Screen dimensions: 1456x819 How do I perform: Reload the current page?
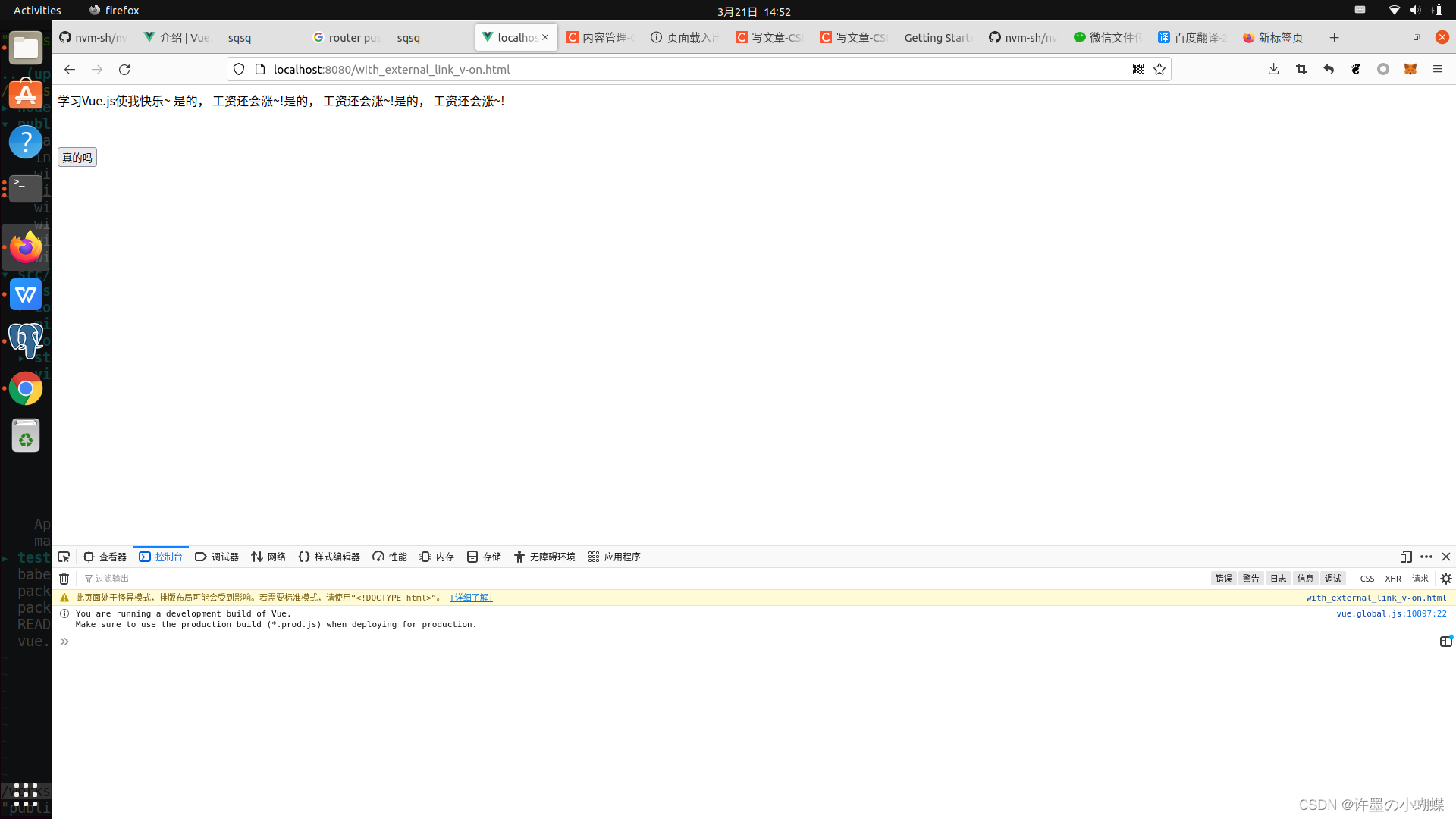(124, 69)
